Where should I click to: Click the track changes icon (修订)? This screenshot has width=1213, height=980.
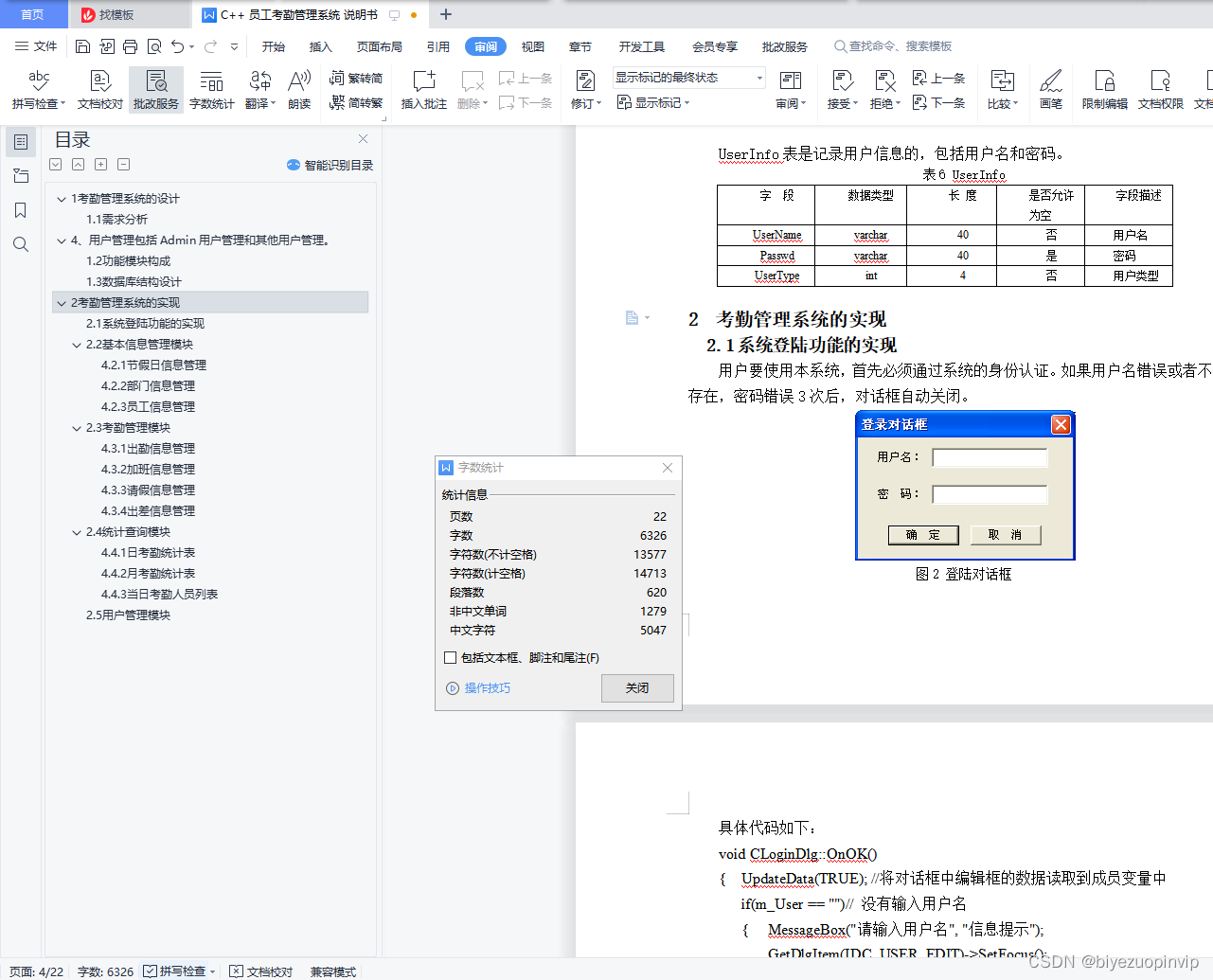[x=585, y=81]
